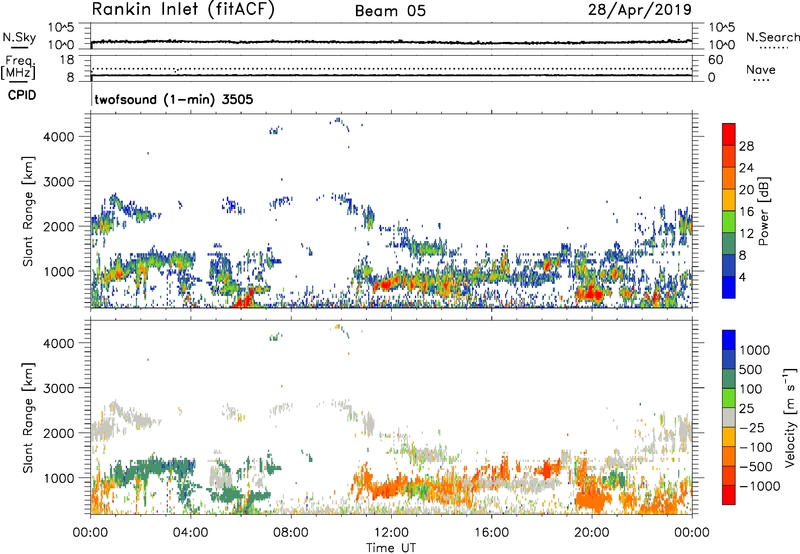The height and width of the screenshot is (554, 800).
Task: Click the 'N.Search' legend label
Action: click(x=772, y=37)
